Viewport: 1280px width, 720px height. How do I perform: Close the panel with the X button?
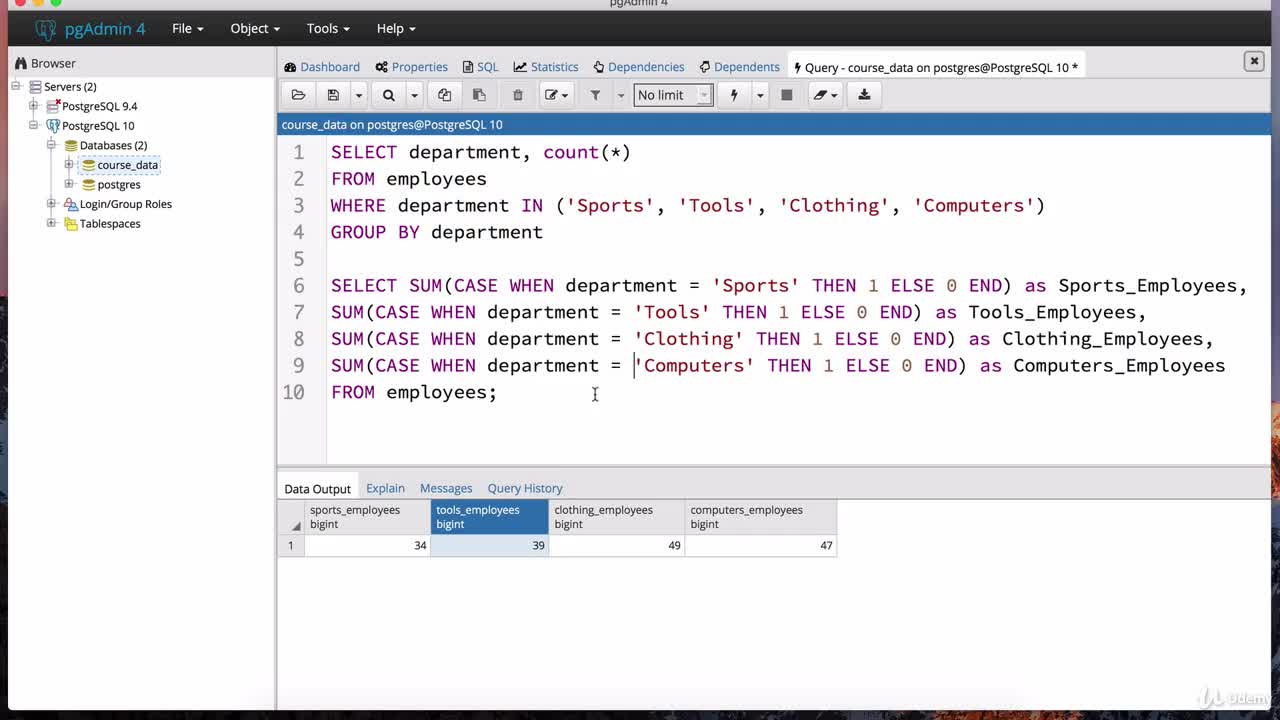(x=1254, y=61)
